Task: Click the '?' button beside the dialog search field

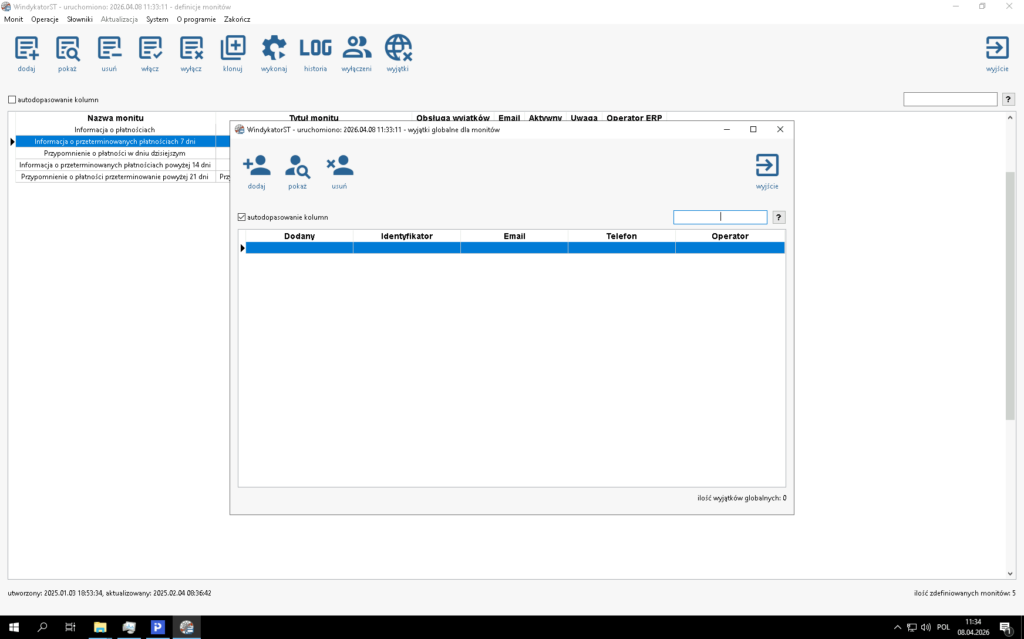Action: click(x=779, y=217)
